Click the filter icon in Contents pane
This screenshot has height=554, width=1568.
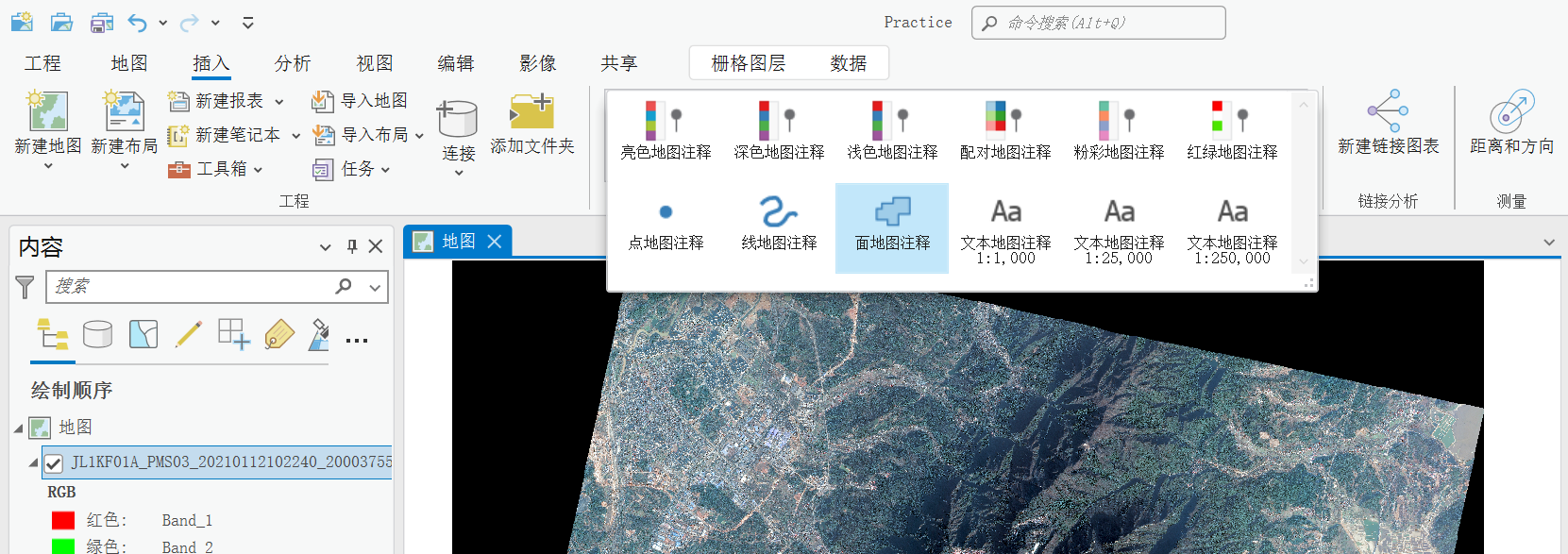[25, 287]
